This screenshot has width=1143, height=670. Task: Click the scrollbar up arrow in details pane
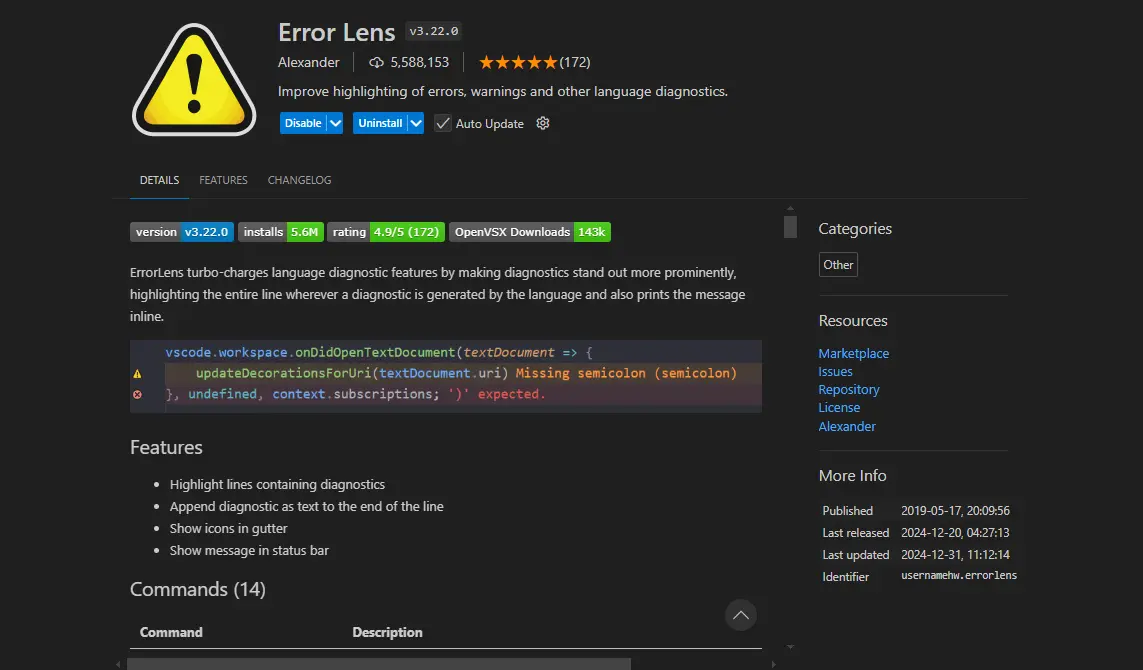point(790,209)
